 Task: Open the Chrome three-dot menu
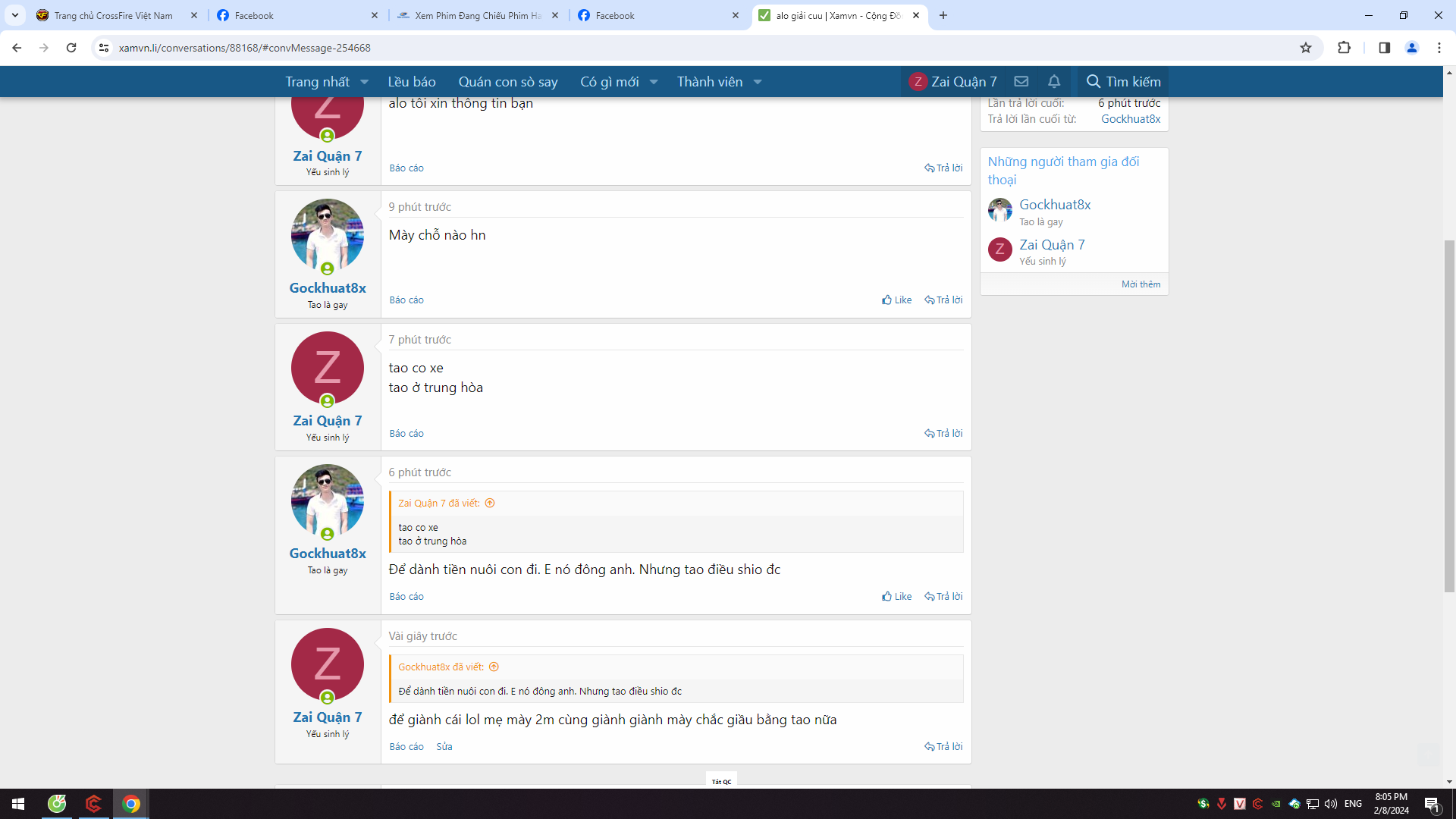point(1439,48)
